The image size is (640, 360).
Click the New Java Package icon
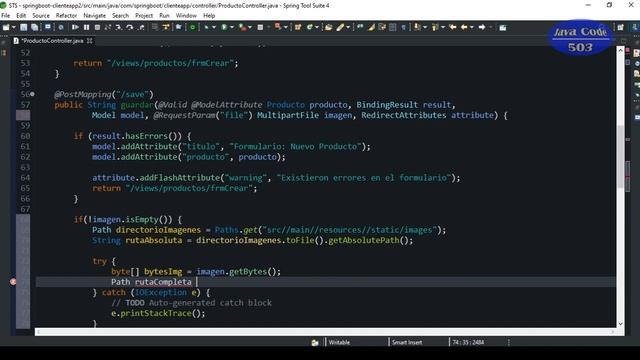click(x=298, y=27)
